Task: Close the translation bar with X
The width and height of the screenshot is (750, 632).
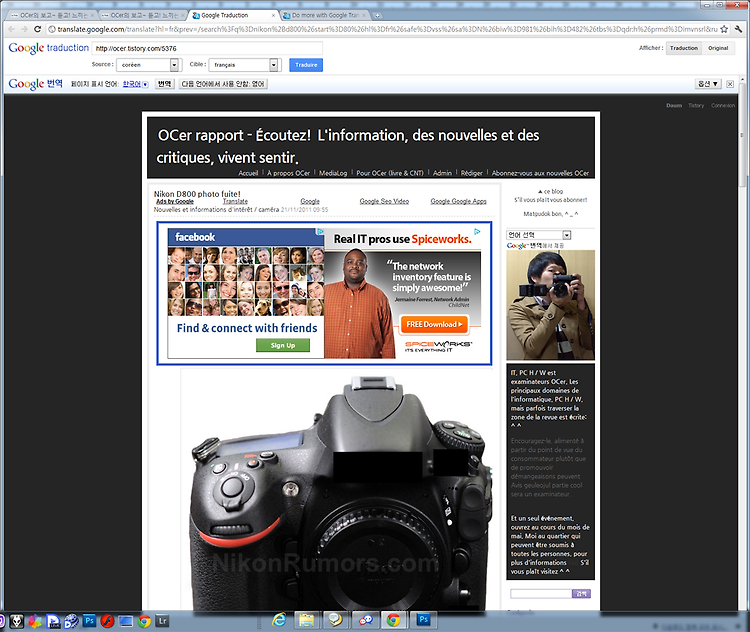Action: click(x=730, y=84)
